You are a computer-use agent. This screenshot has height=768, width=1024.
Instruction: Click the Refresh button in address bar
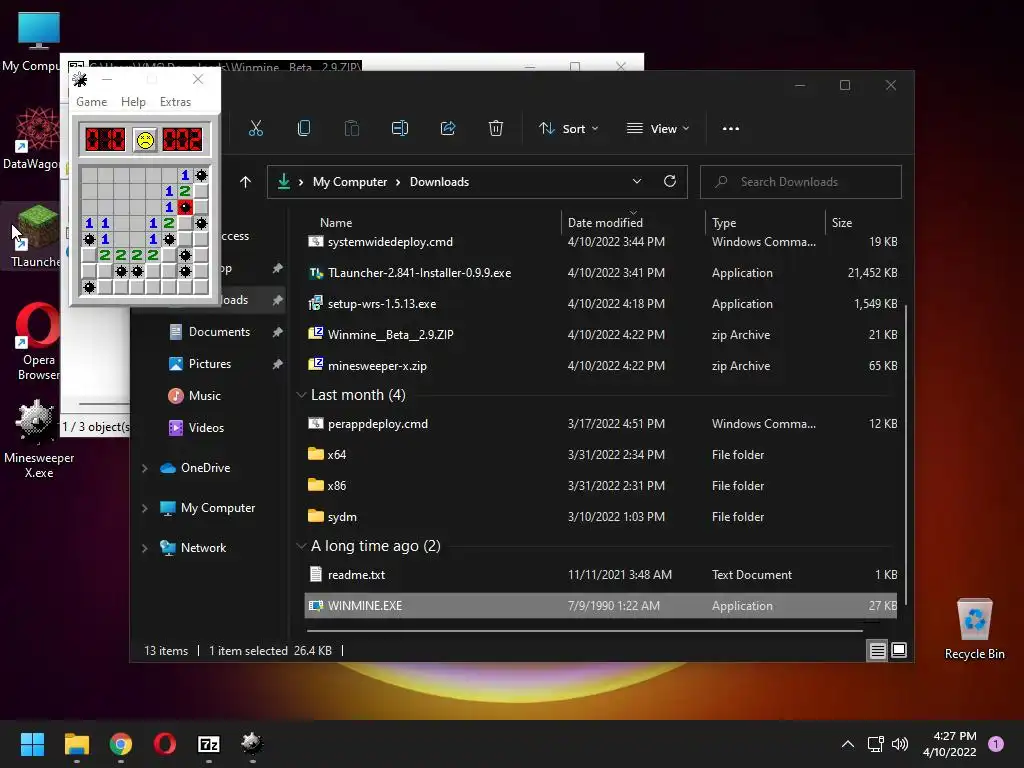click(670, 182)
